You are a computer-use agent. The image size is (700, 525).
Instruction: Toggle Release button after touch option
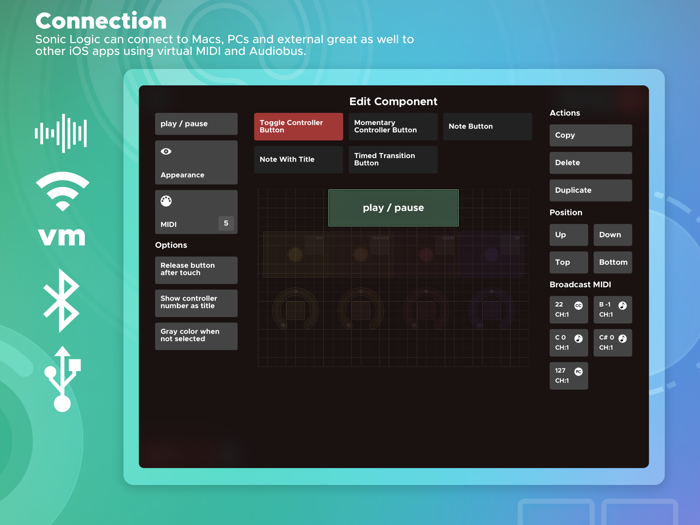tap(196, 269)
